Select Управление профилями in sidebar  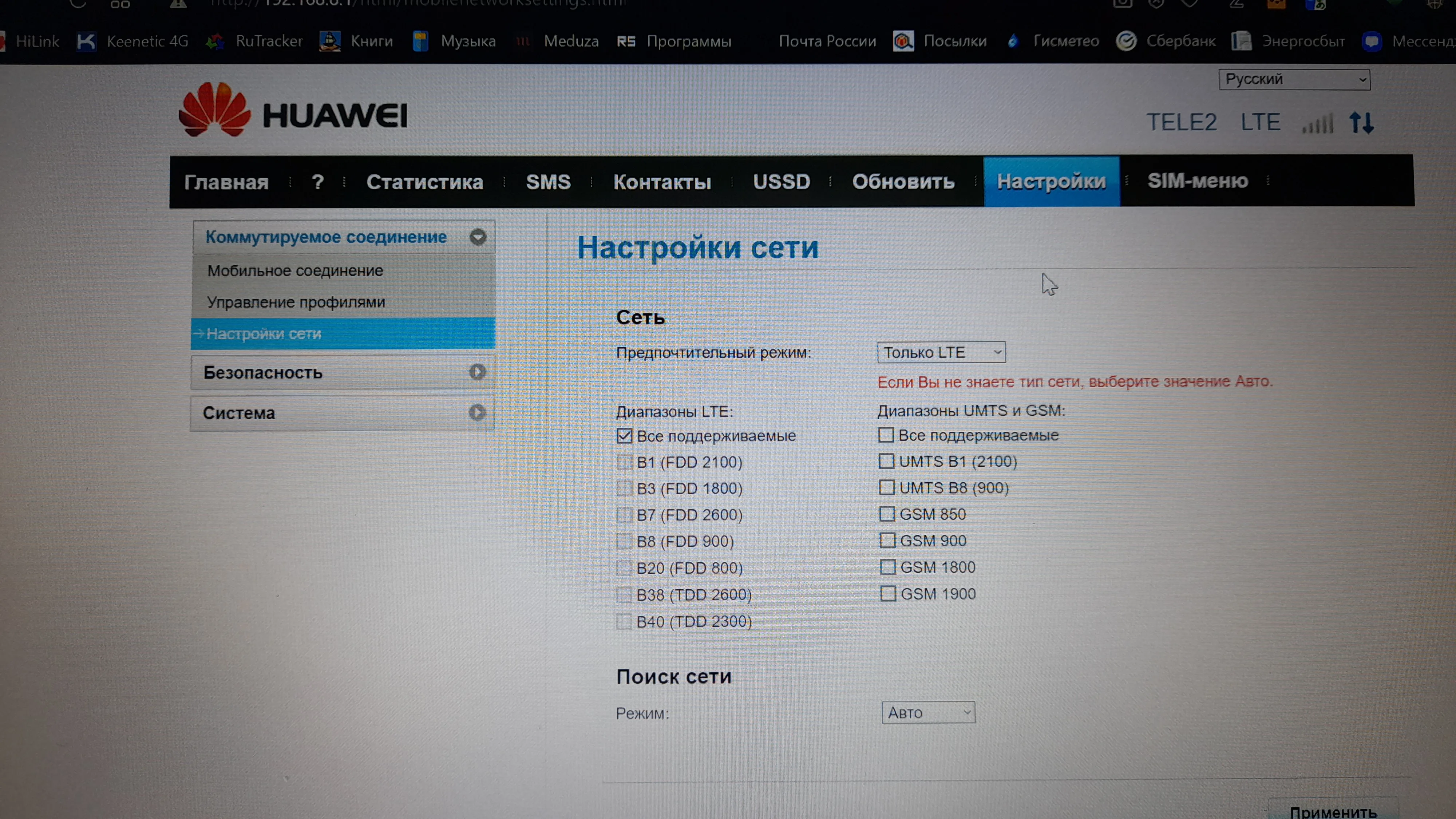pos(296,302)
